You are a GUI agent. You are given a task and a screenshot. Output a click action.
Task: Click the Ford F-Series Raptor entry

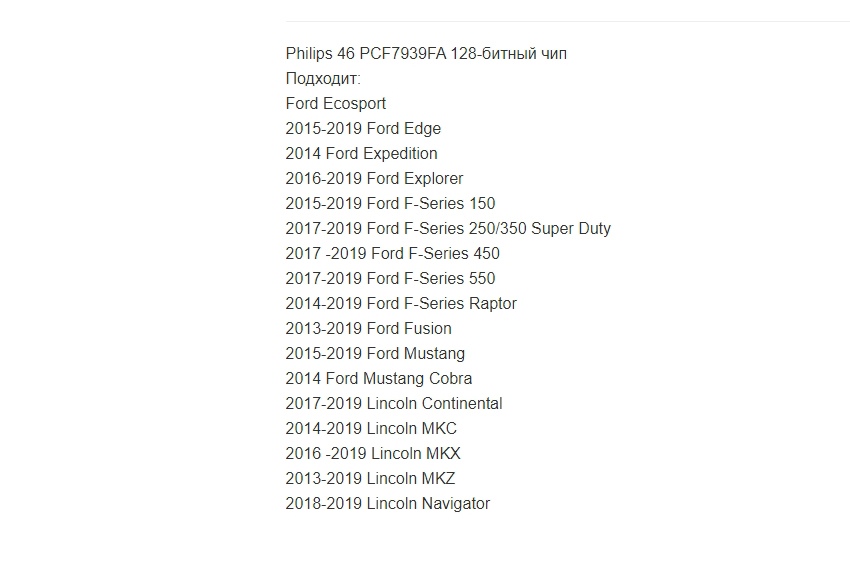click(x=401, y=303)
